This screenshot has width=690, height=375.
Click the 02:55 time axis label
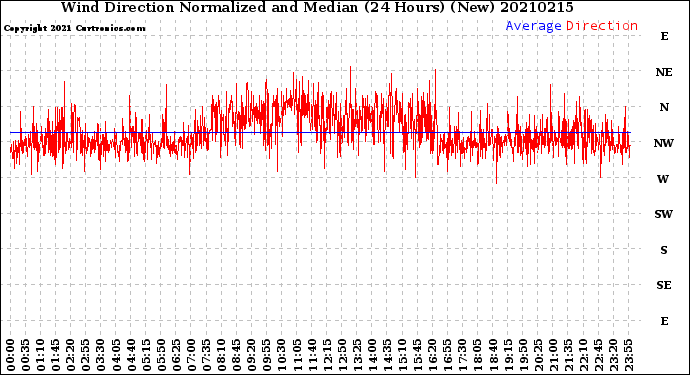point(86,355)
